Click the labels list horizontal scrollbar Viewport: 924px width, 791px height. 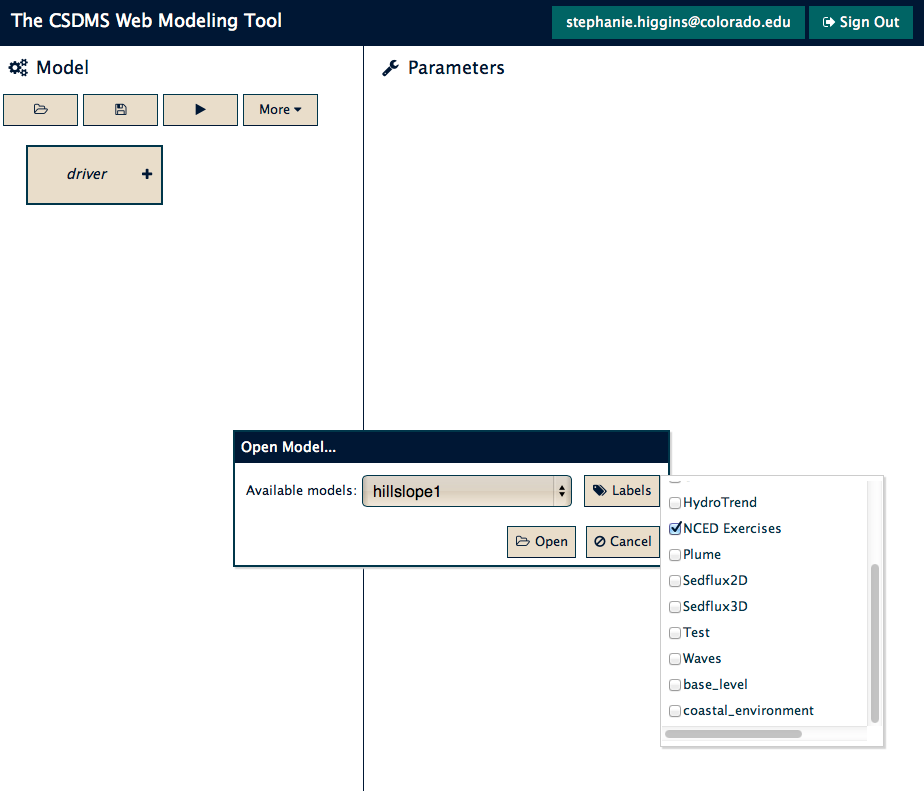click(x=733, y=734)
